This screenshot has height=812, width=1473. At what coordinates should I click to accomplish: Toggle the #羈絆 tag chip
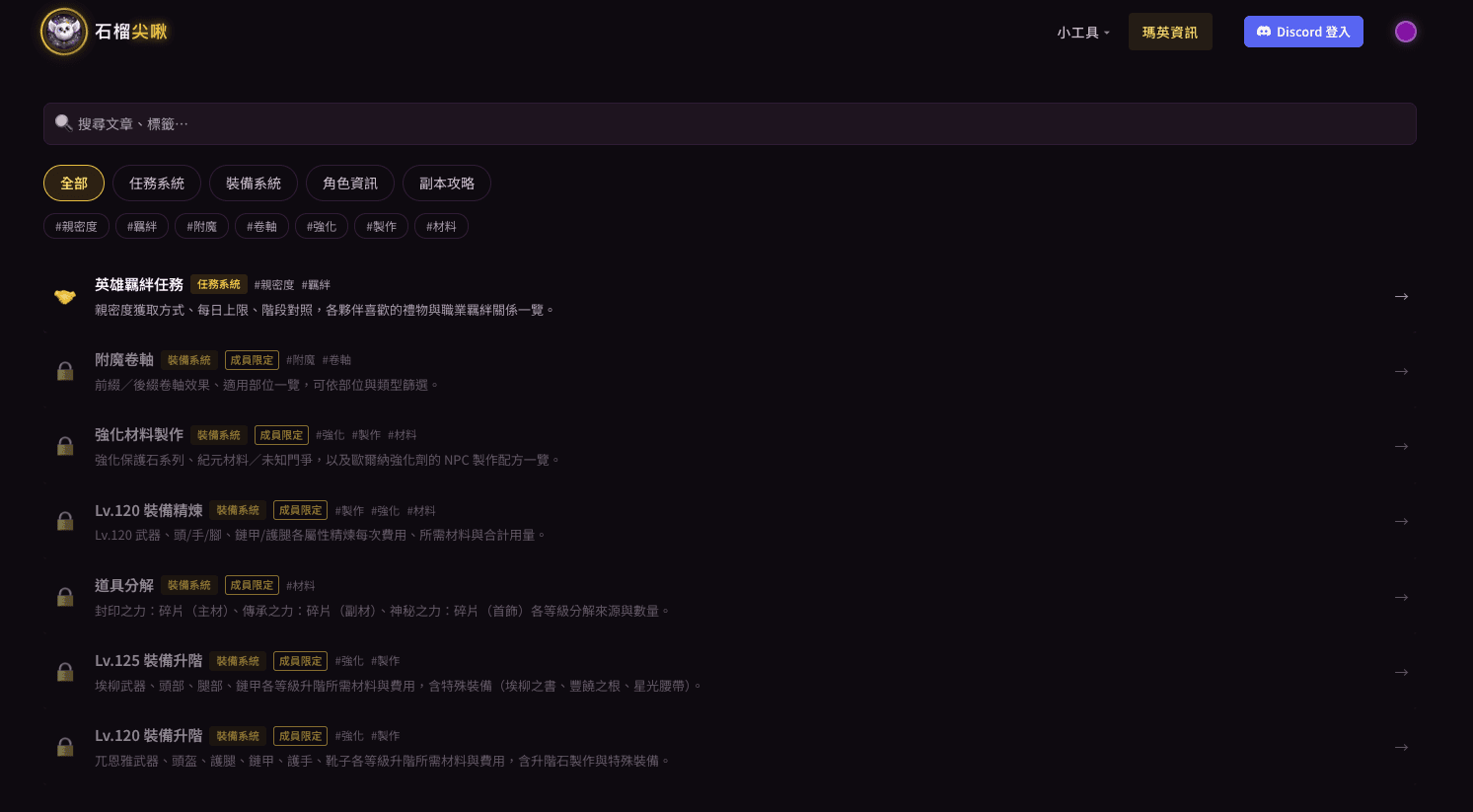tap(142, 226)
